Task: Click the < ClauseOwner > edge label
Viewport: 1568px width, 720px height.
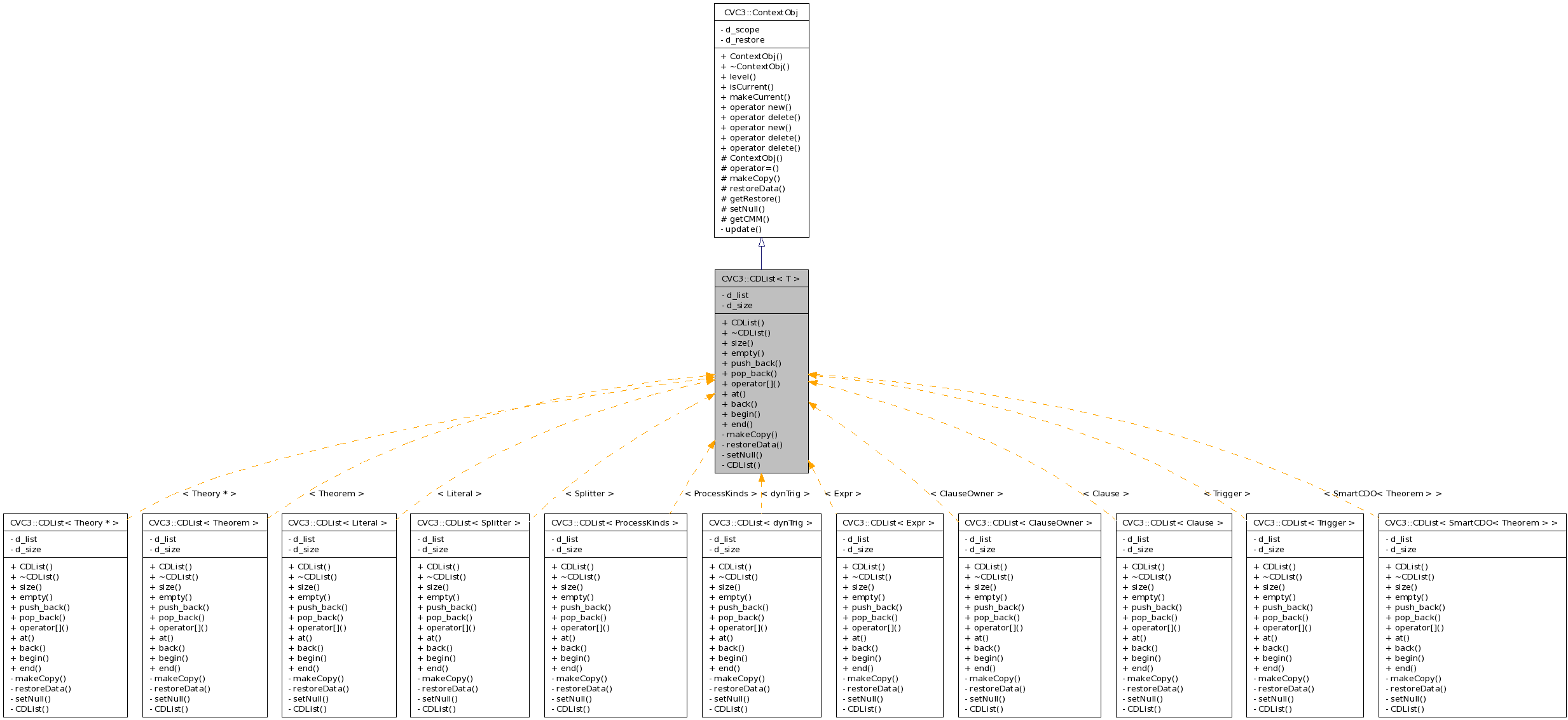Action: (x=968, y=493)
